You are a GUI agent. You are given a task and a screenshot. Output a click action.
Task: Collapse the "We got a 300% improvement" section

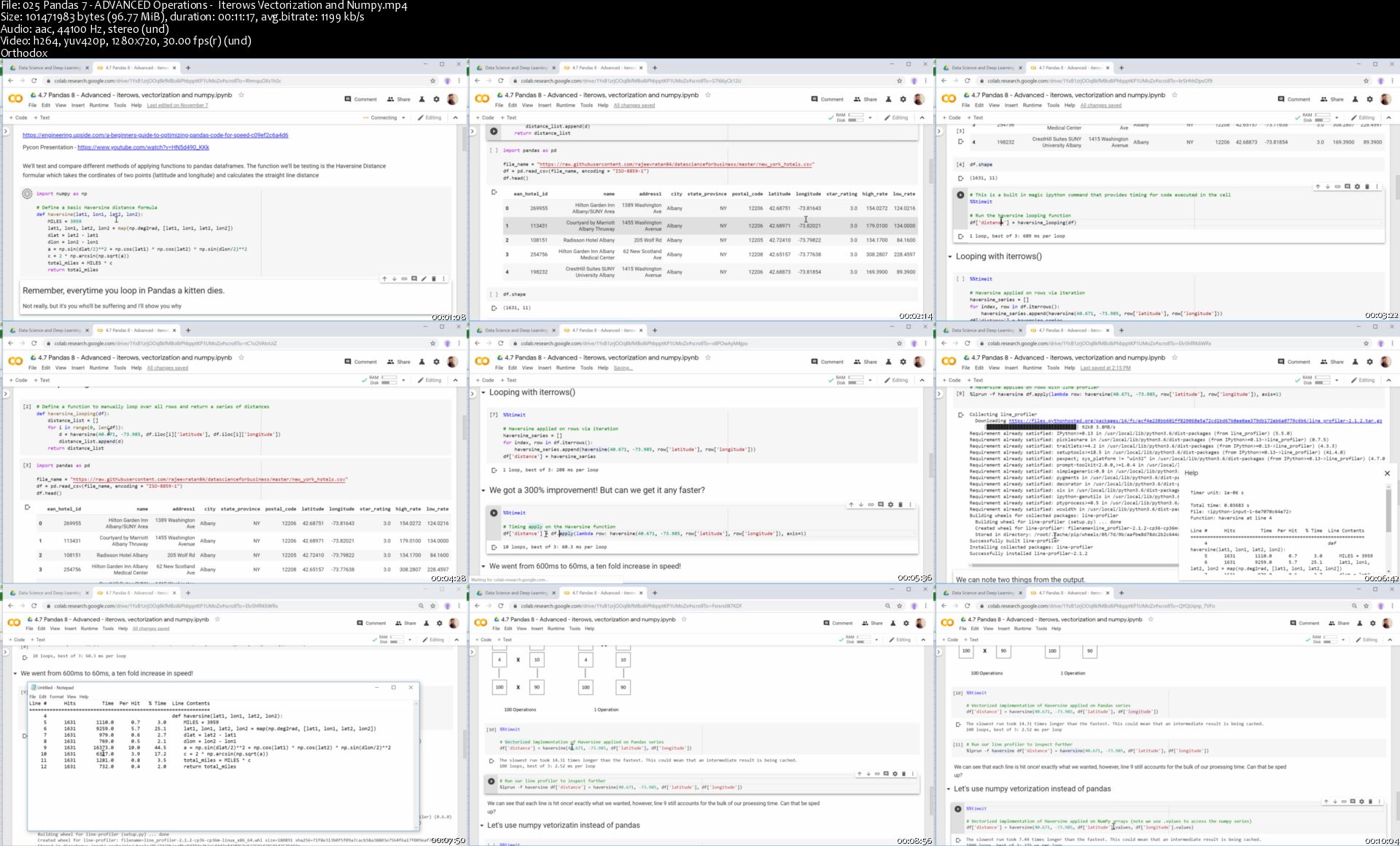coord(483,490)
